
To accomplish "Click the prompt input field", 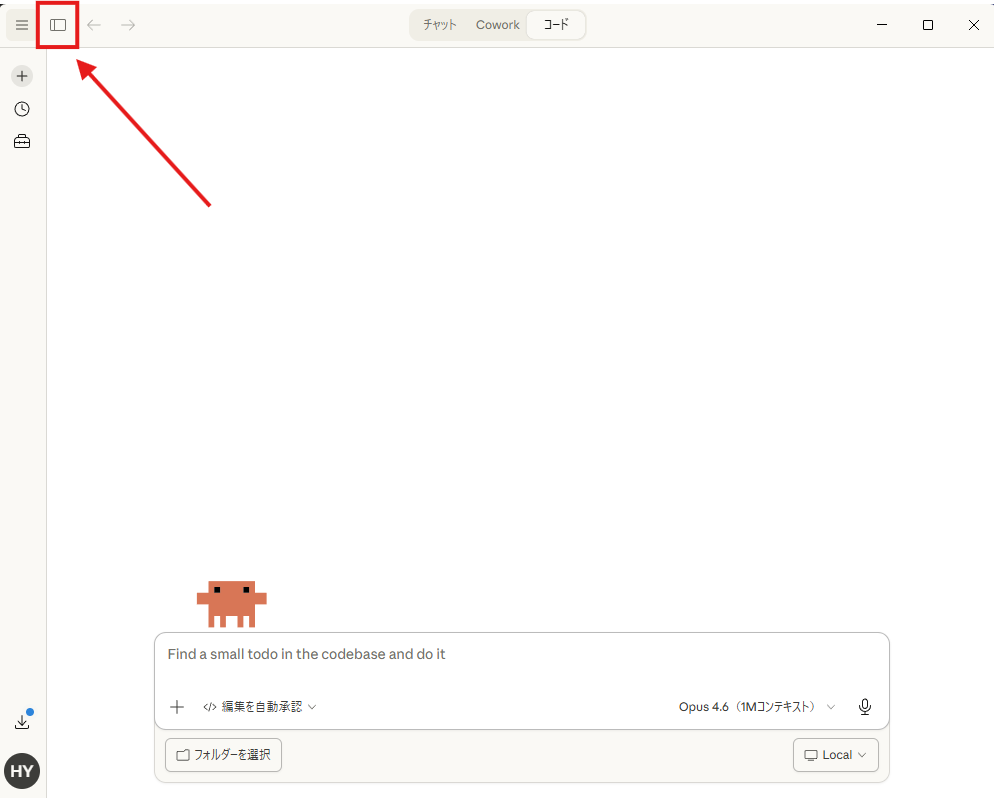I will (x=520, y=654).
